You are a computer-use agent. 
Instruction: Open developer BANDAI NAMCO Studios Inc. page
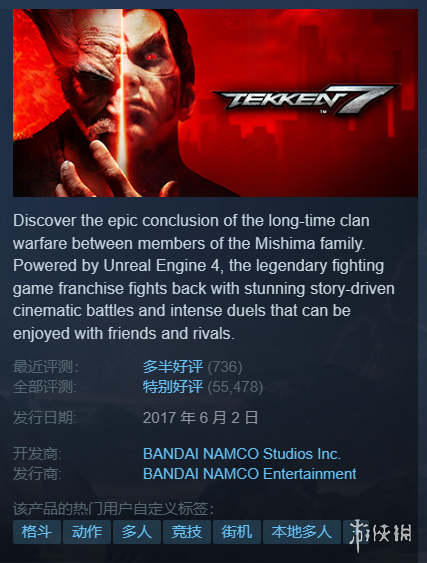(x=242, y=454)
